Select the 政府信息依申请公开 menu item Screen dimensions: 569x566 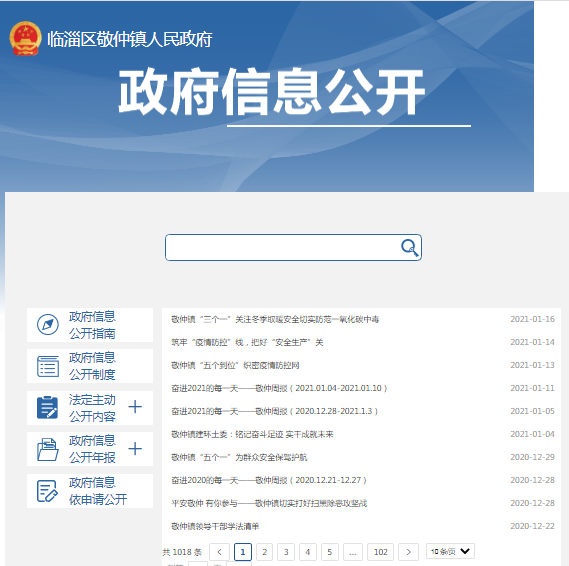coord(90,491)
